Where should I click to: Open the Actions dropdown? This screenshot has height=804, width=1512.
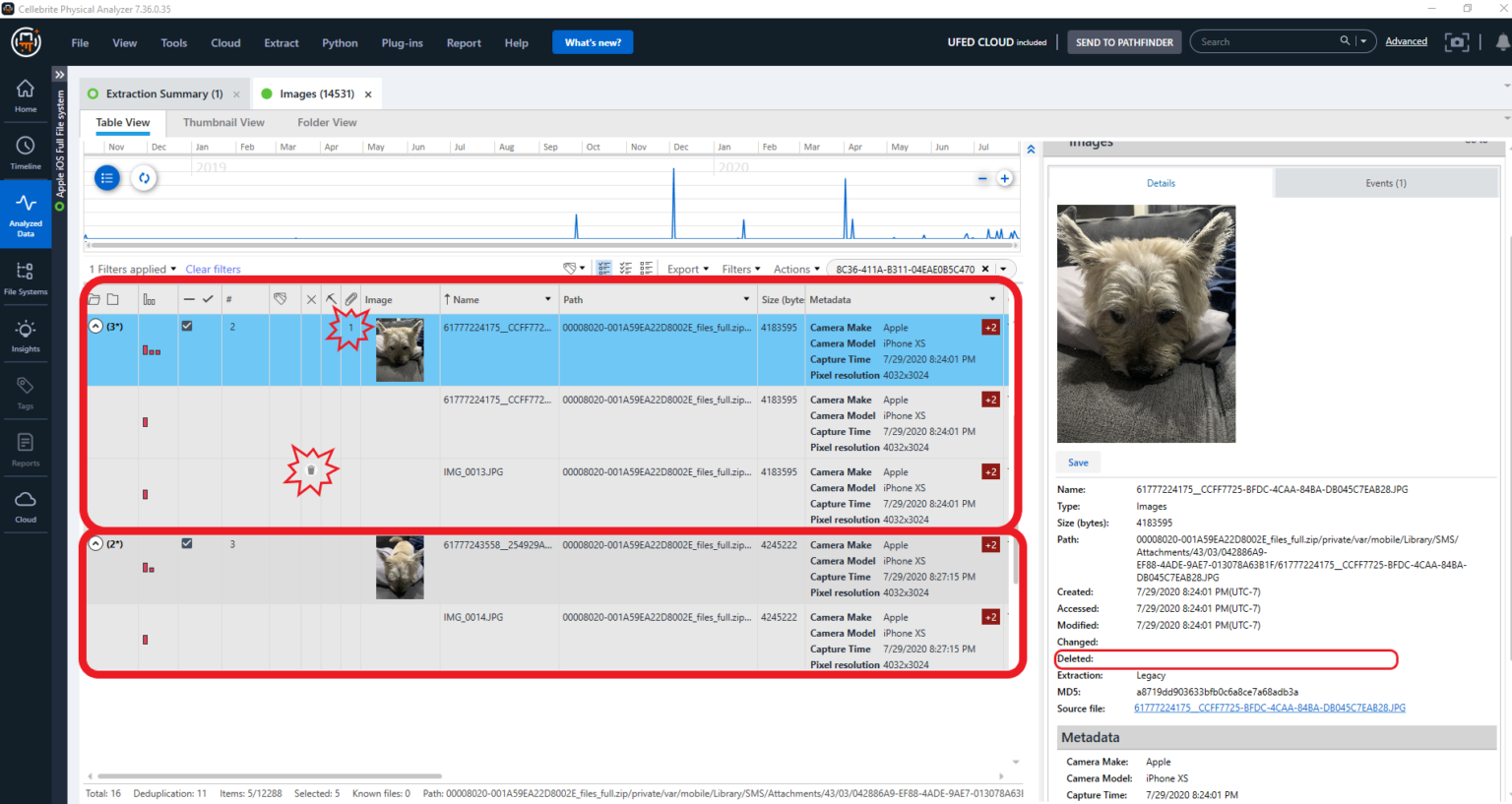796,269
